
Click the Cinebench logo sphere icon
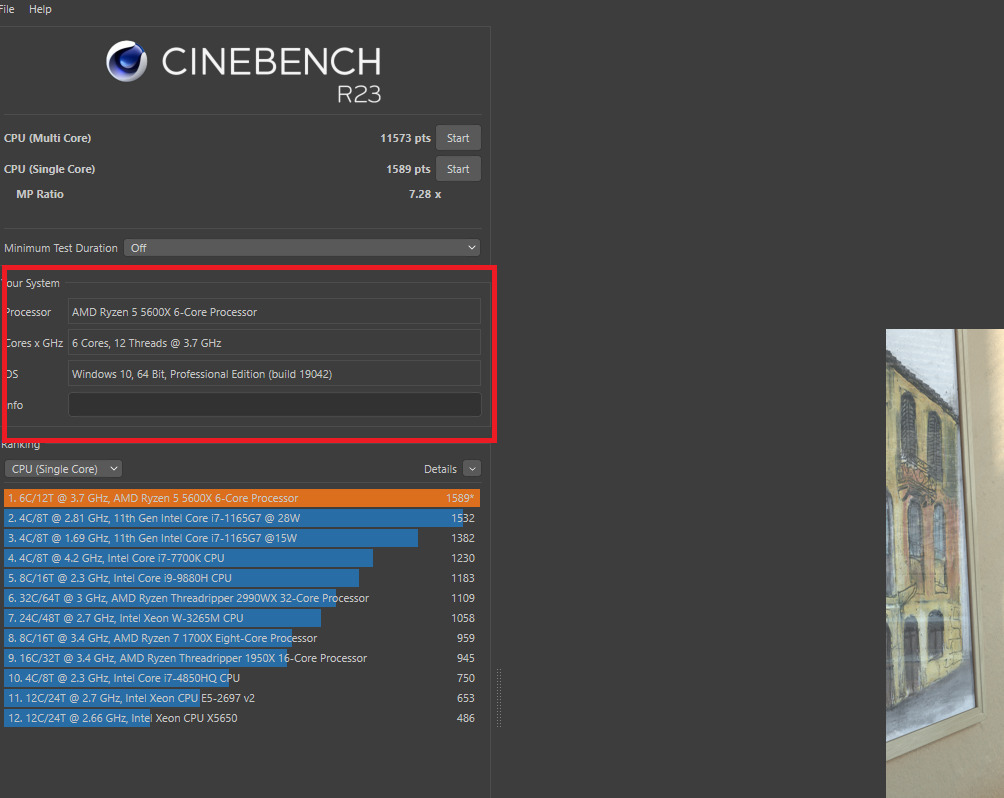(x=127, y=61)
